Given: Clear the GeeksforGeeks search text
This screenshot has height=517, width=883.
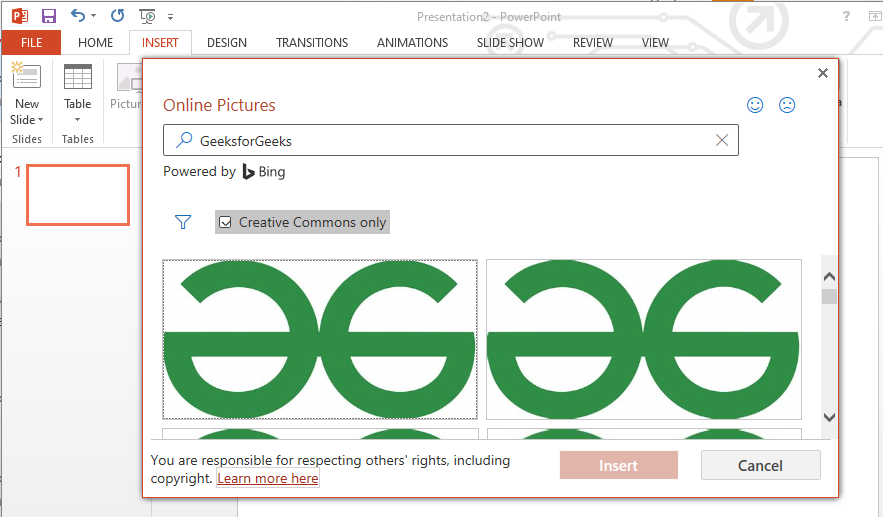Looking at the screenshot, I should point(722,141).
